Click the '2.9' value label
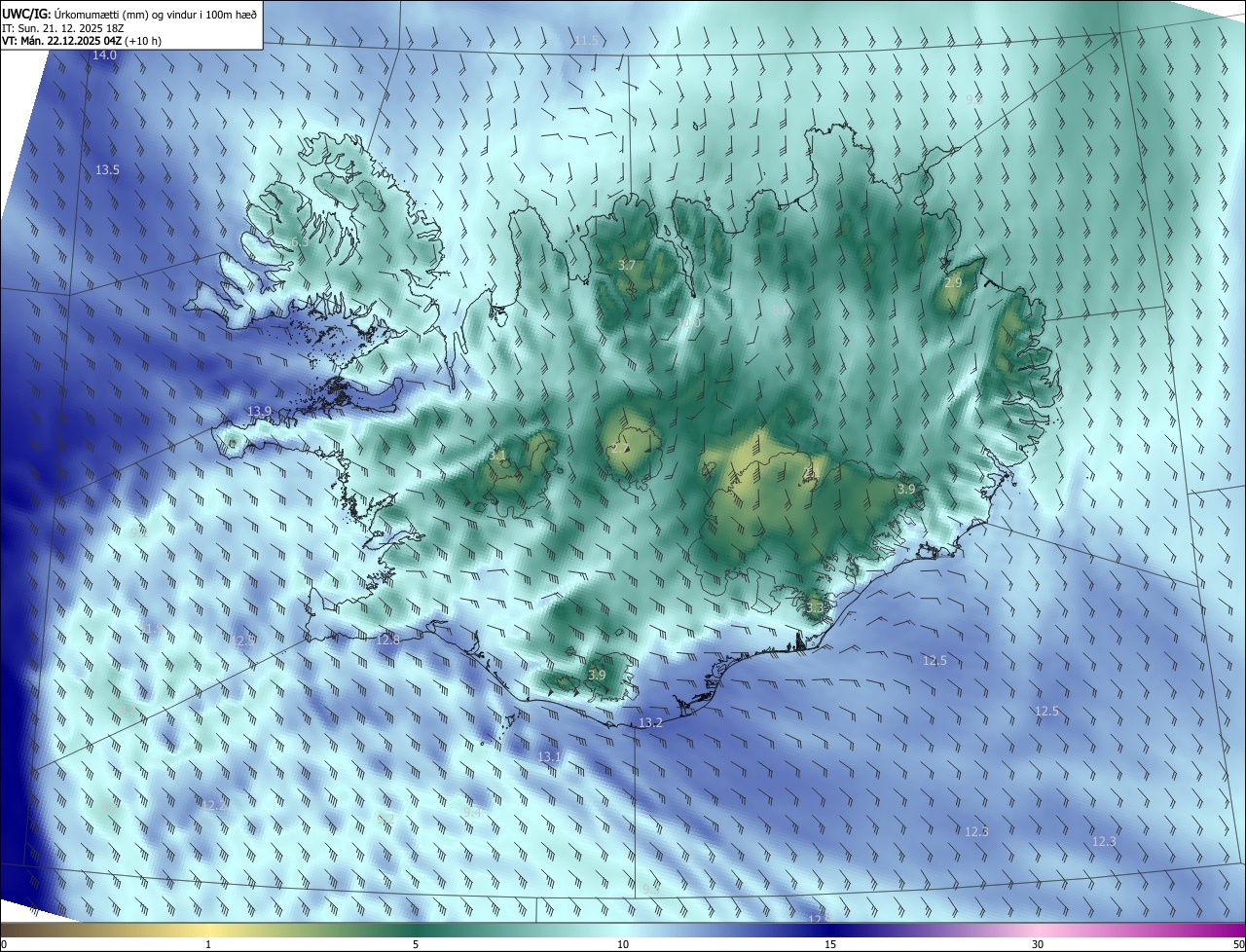 point(953,282)
